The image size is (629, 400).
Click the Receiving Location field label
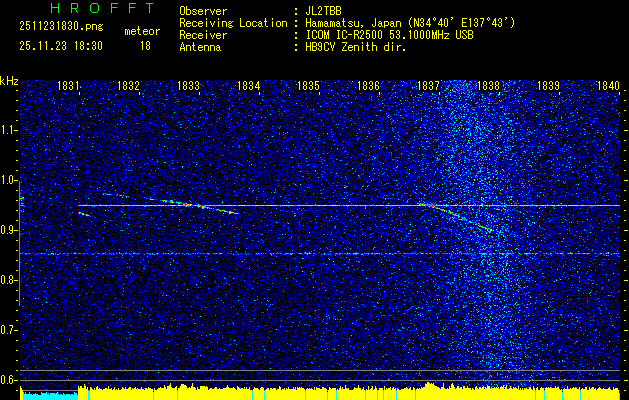233,22
